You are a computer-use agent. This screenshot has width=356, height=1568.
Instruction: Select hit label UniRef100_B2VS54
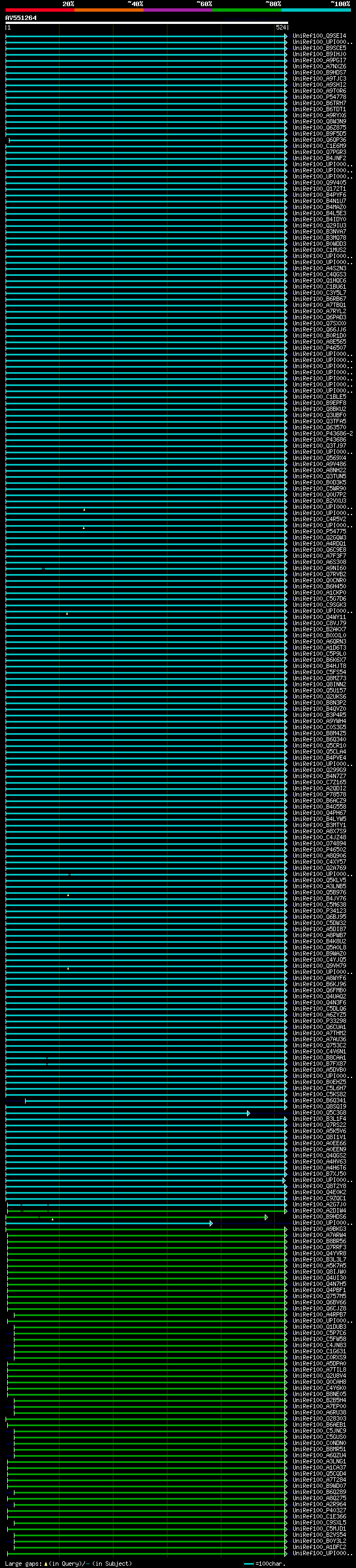[x=319, y=1535]
